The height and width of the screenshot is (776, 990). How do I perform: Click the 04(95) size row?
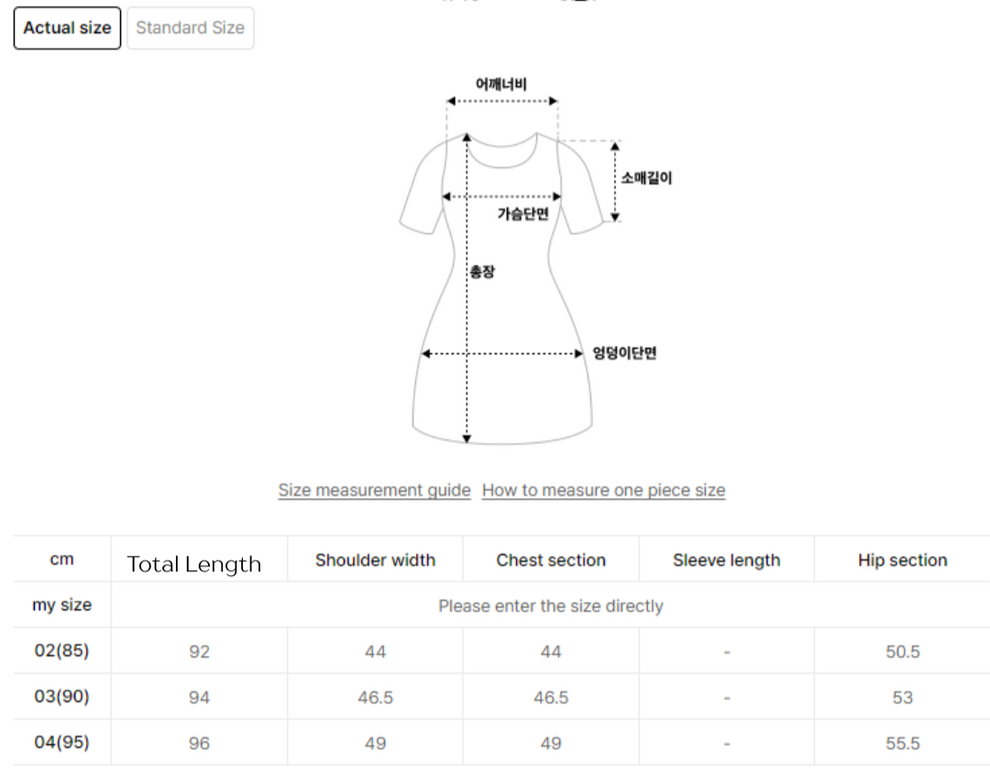61,743
